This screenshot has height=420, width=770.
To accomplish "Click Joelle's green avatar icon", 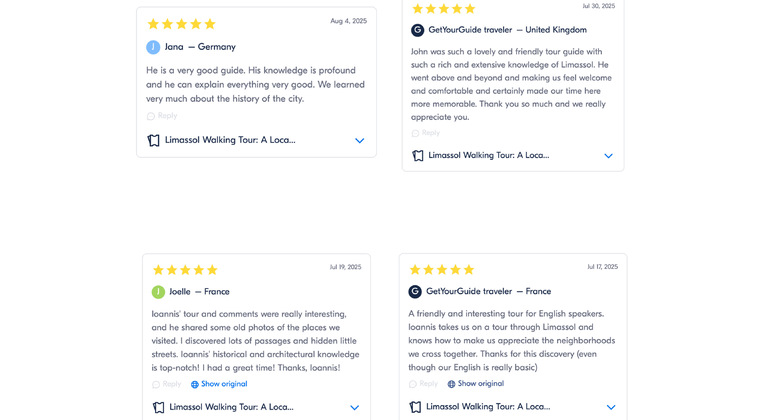I will (158, 292).
